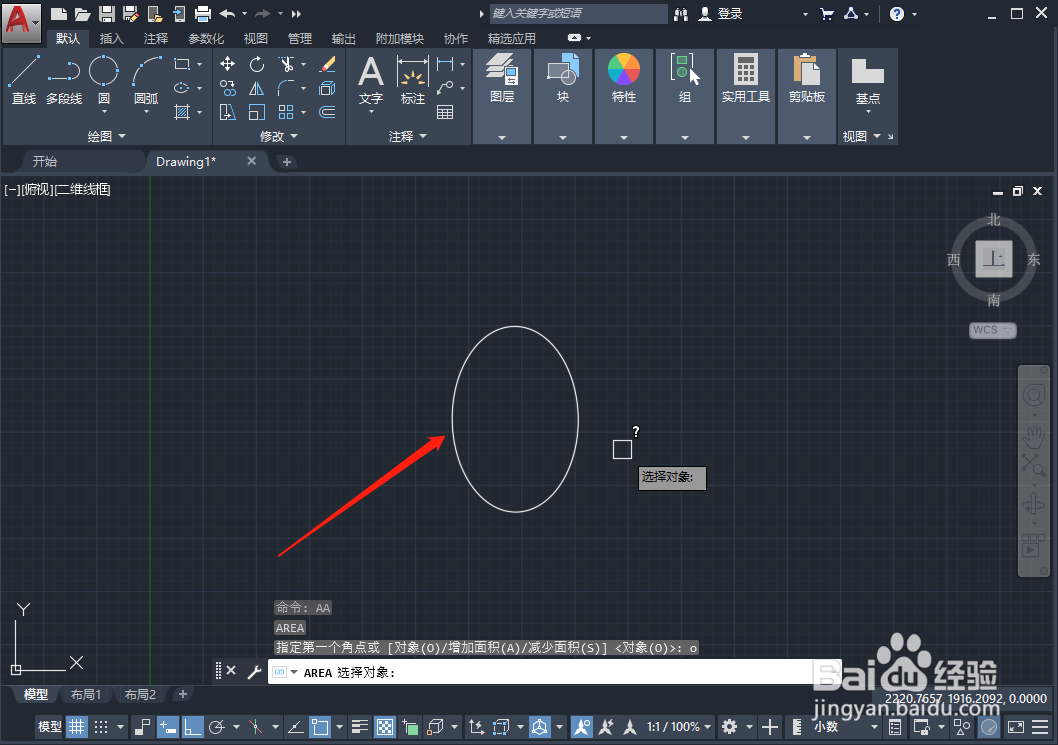Select the Copy objects tool icon
Screen dimensions: 1058x745
click(227, 88)
